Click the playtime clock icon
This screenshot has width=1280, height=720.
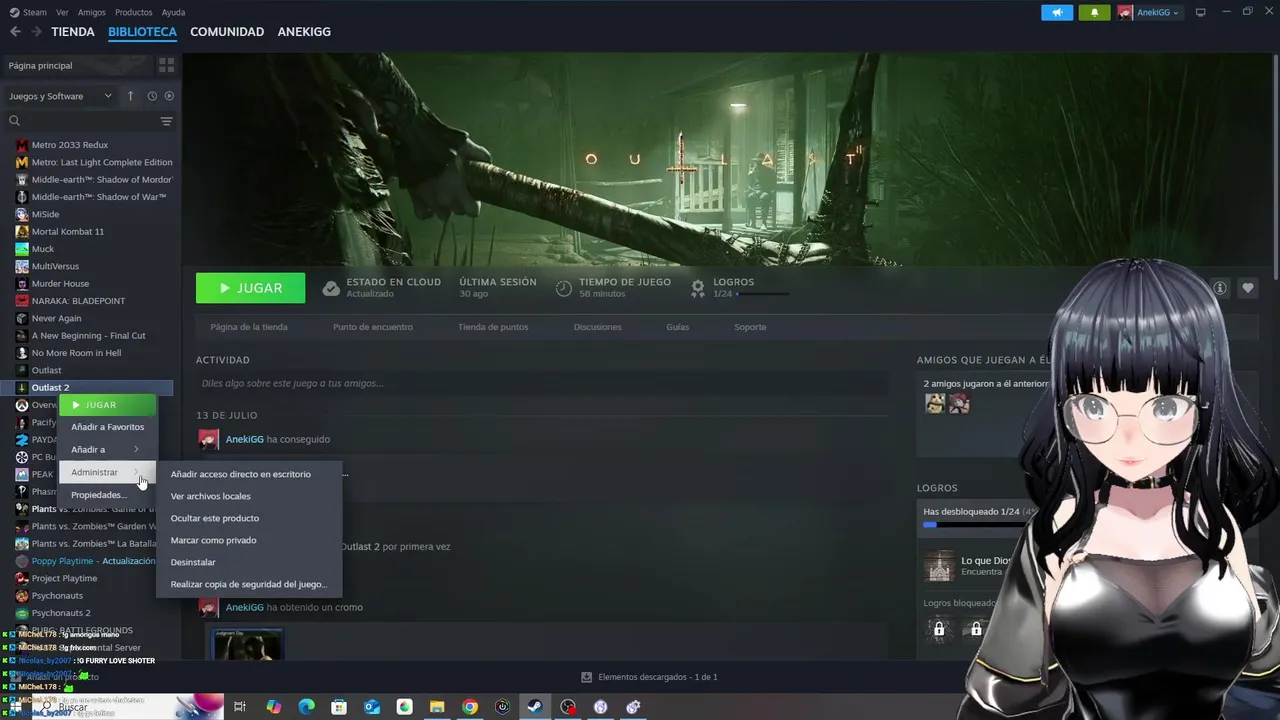point(564,288)
